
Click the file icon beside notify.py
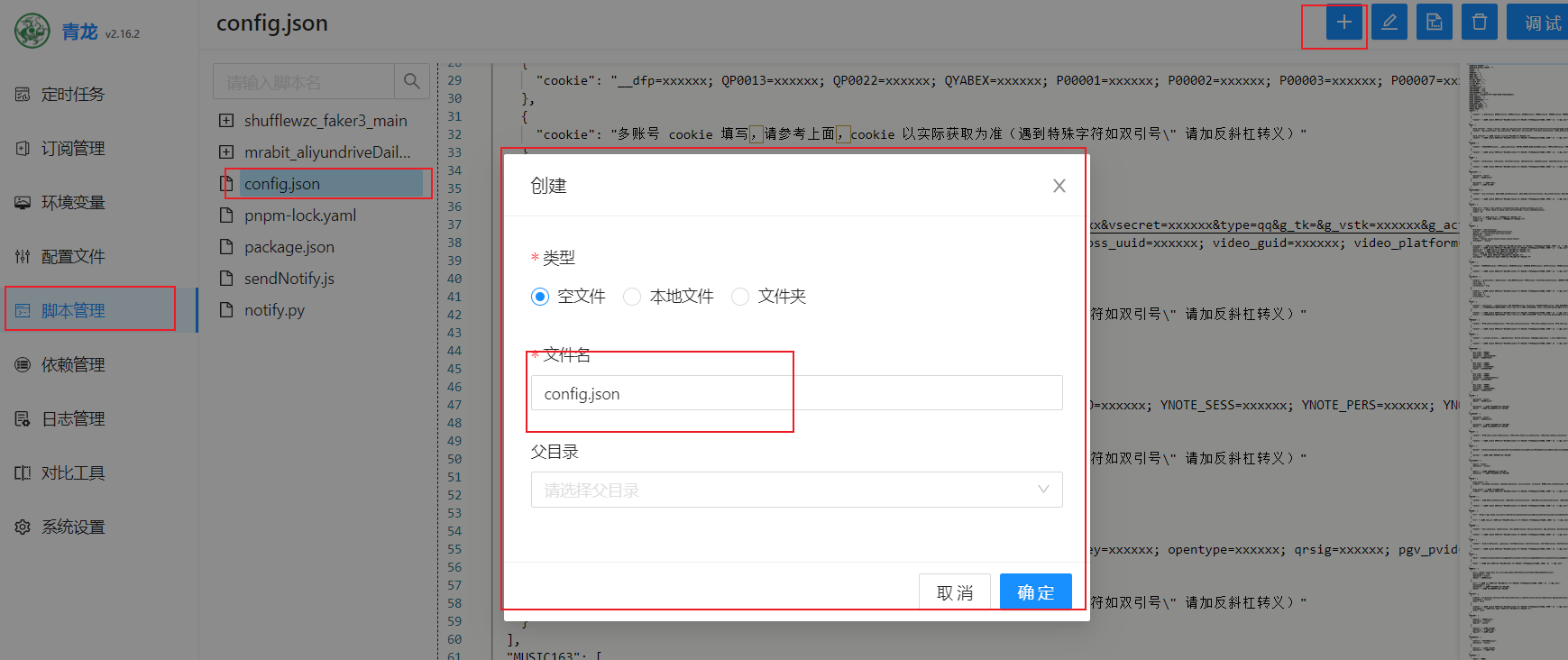click(226, 309)
